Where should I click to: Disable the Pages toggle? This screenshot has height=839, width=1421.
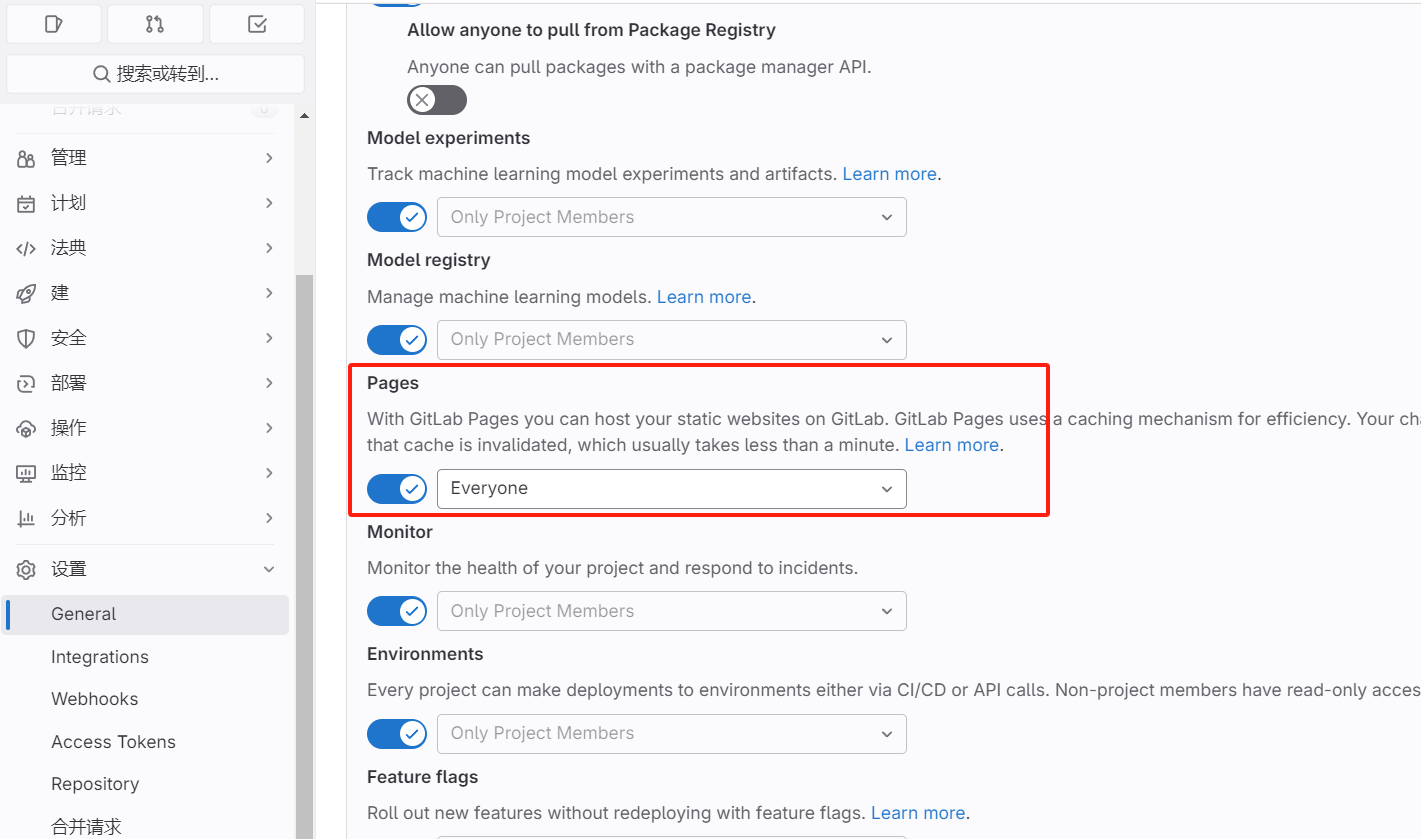(397, 488)
